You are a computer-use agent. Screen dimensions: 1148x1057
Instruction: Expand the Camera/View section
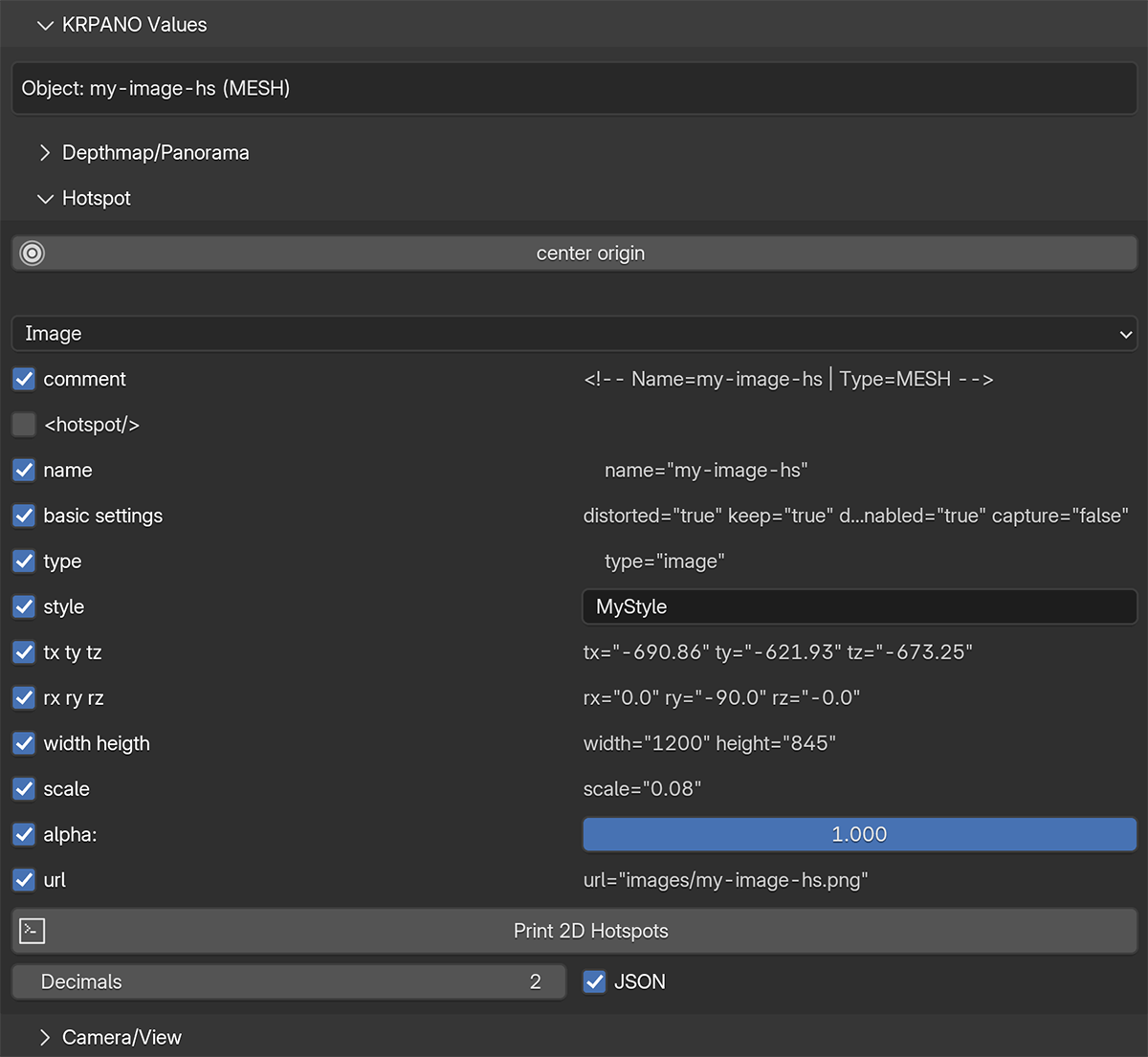click(45, 1038)
